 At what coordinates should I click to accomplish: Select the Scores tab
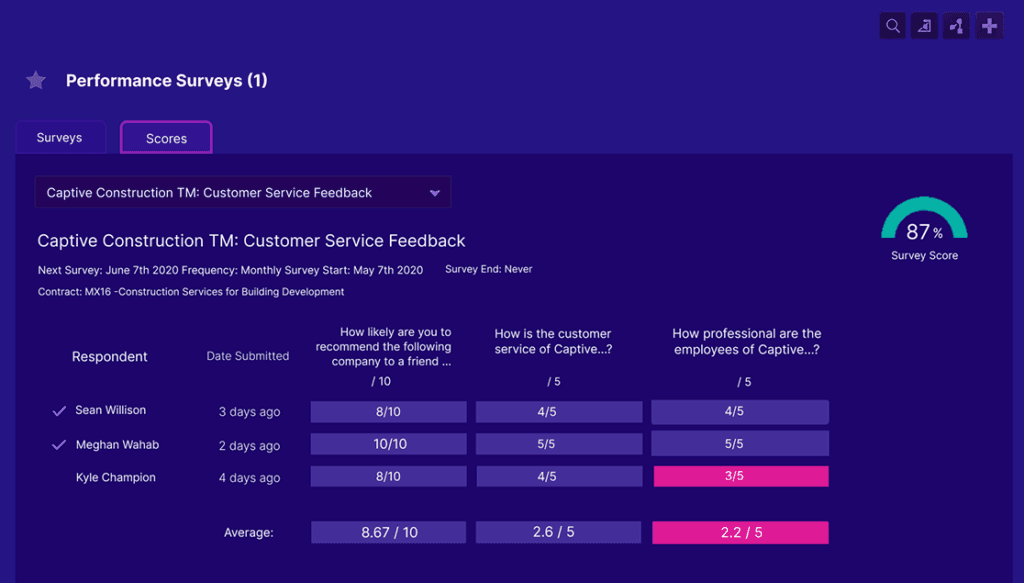pos(166,138)
